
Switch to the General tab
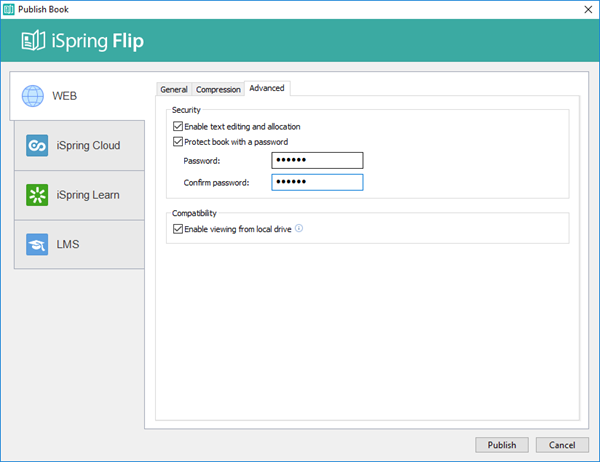tap(174, 89)
